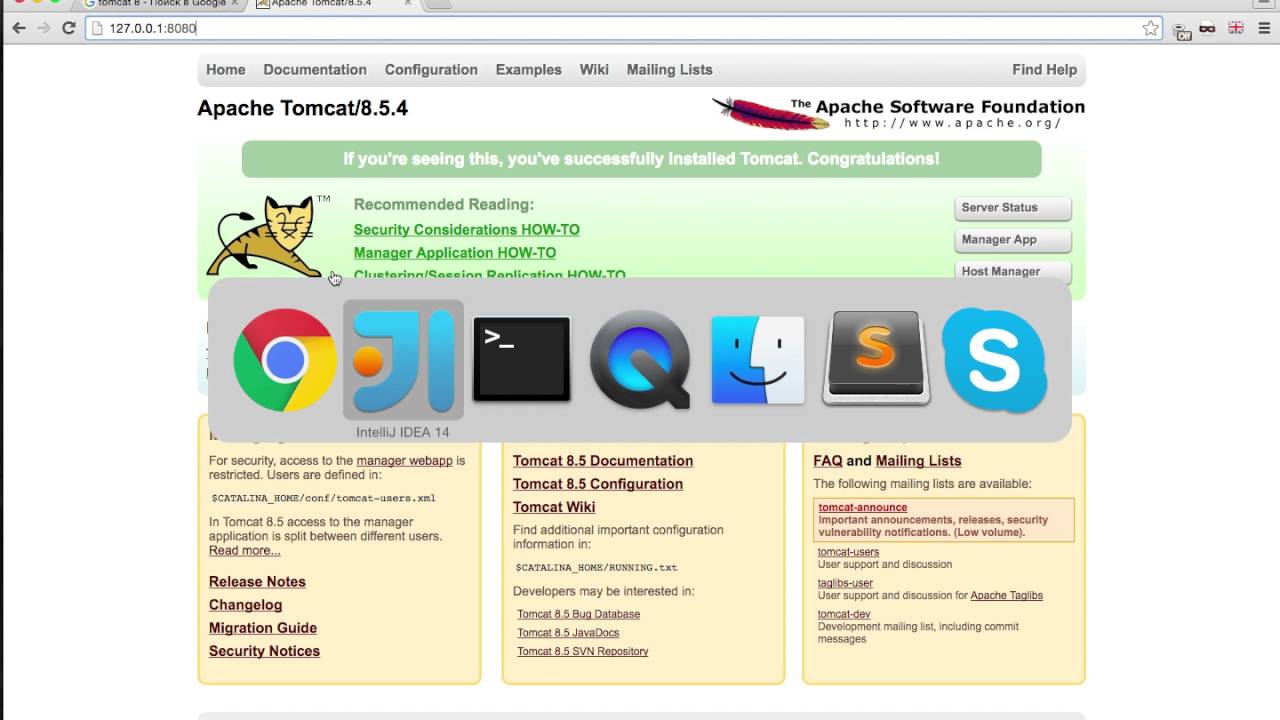Screen dimensions: 1280x720
Task: Open Manager Application HOW-TO link
Action: [455, 253]
